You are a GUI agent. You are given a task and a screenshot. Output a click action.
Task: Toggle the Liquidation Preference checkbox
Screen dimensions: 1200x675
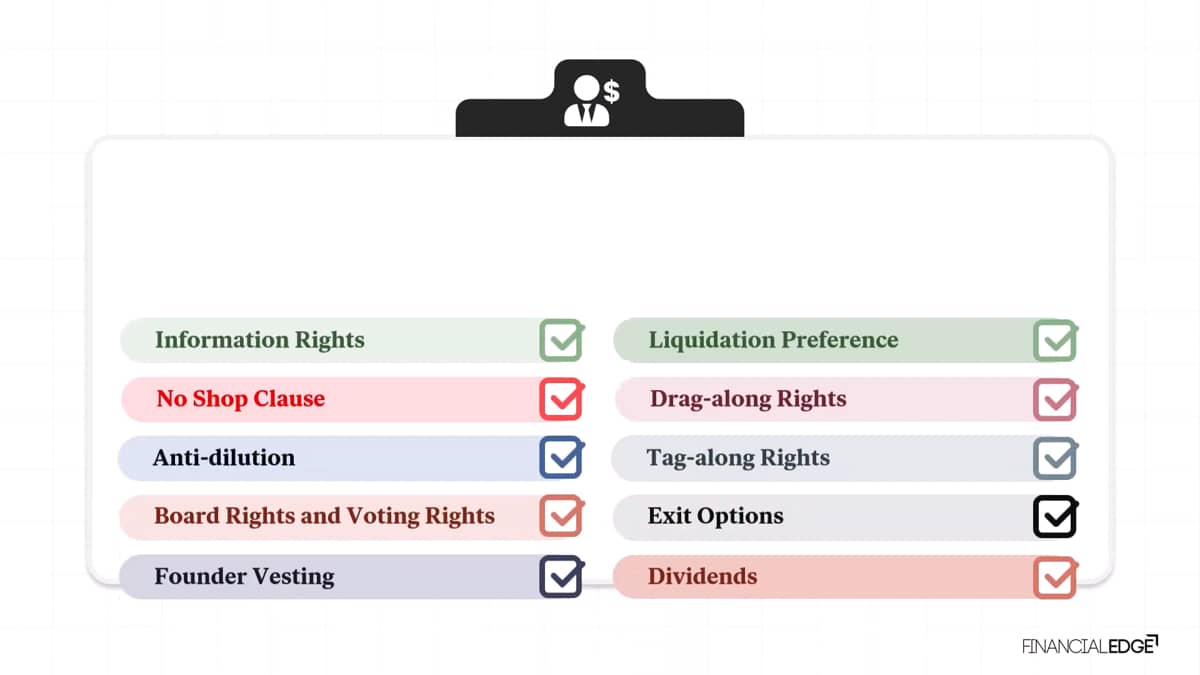click(1054, 340)
